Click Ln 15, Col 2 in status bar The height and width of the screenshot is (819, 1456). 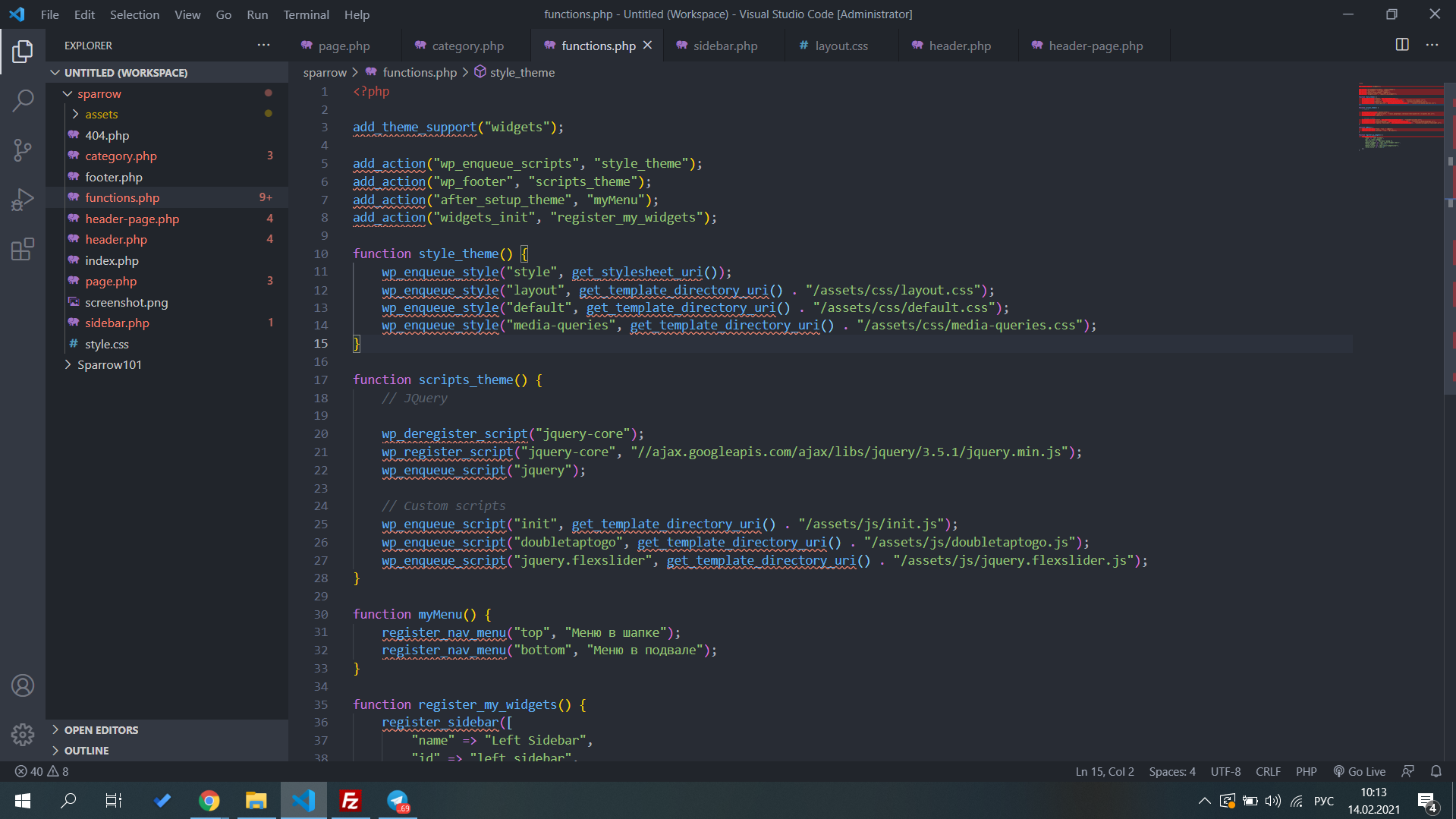pyautogui.click(x=1105, y=771)
